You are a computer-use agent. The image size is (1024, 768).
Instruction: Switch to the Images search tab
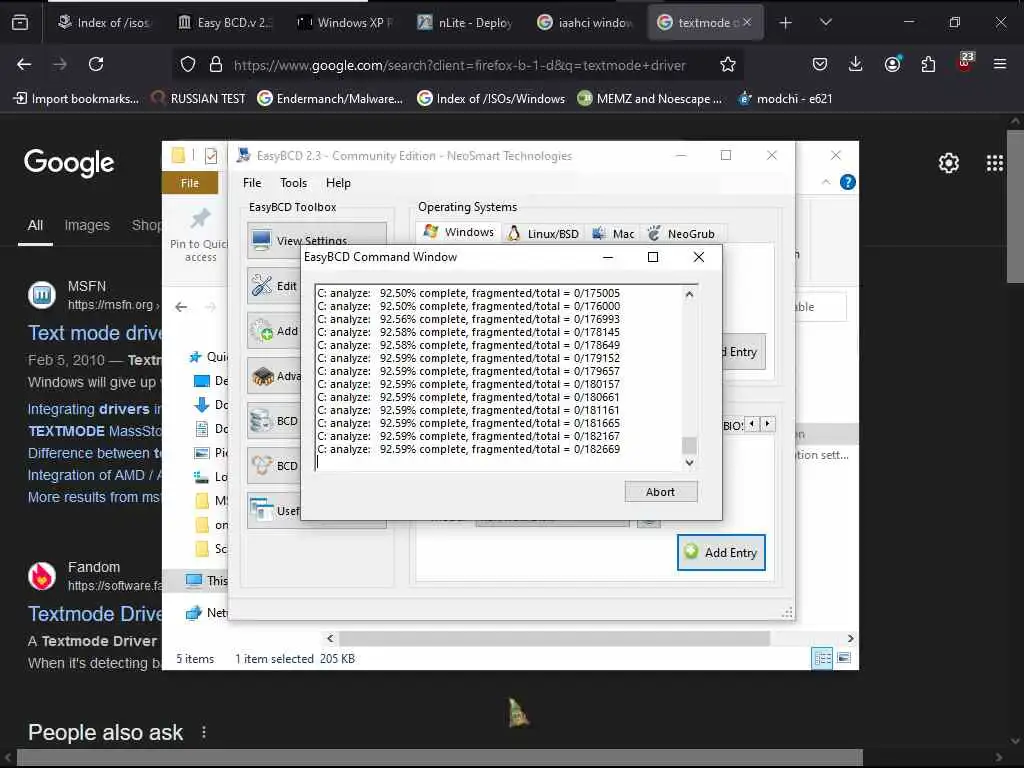click(87, 225)
